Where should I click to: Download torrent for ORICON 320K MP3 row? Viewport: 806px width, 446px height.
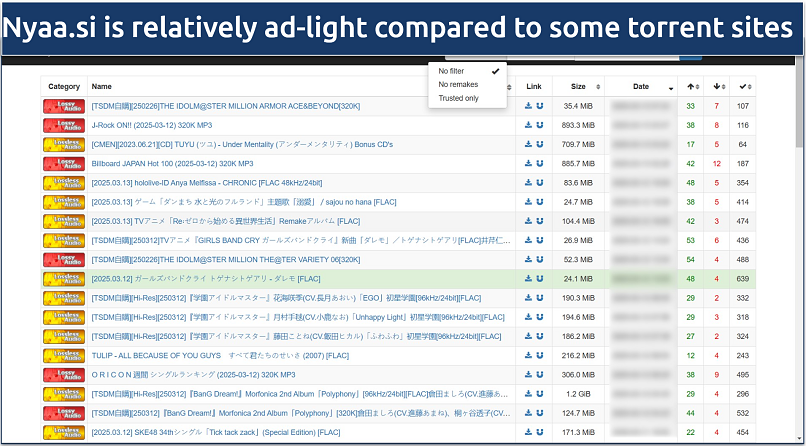point(528,375)
